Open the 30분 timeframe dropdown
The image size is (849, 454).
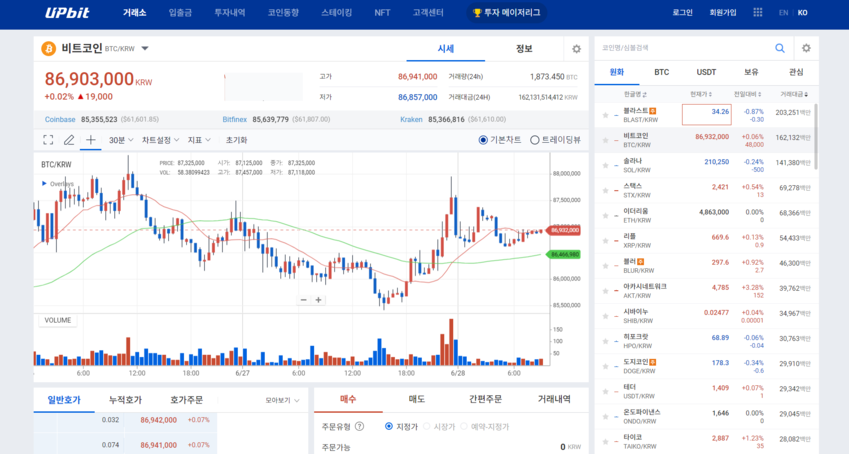[x=120, y=140]
